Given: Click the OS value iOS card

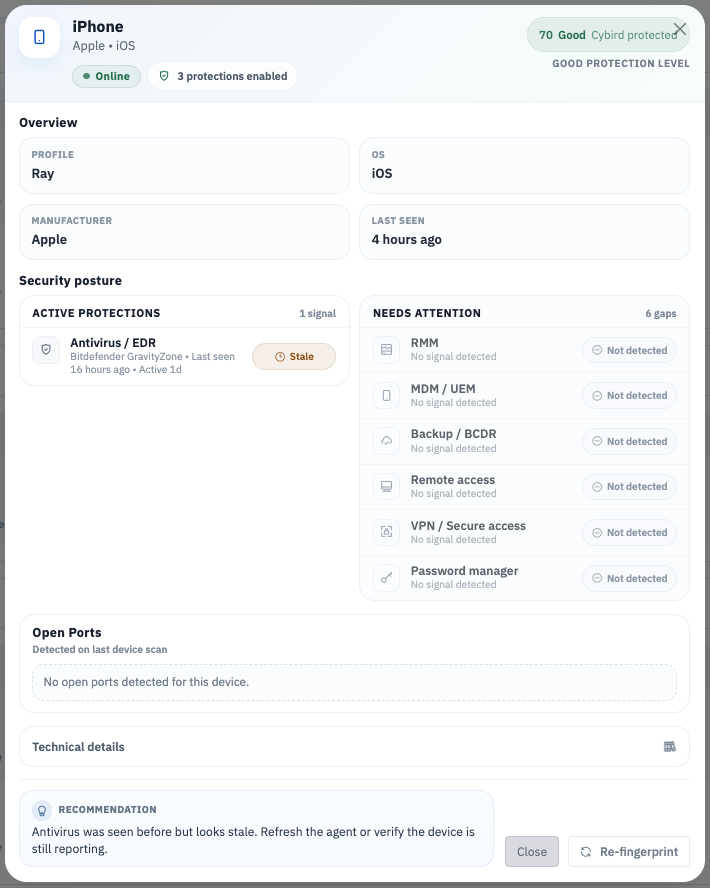Looking at the screenshot, I should tap(524, 165).
